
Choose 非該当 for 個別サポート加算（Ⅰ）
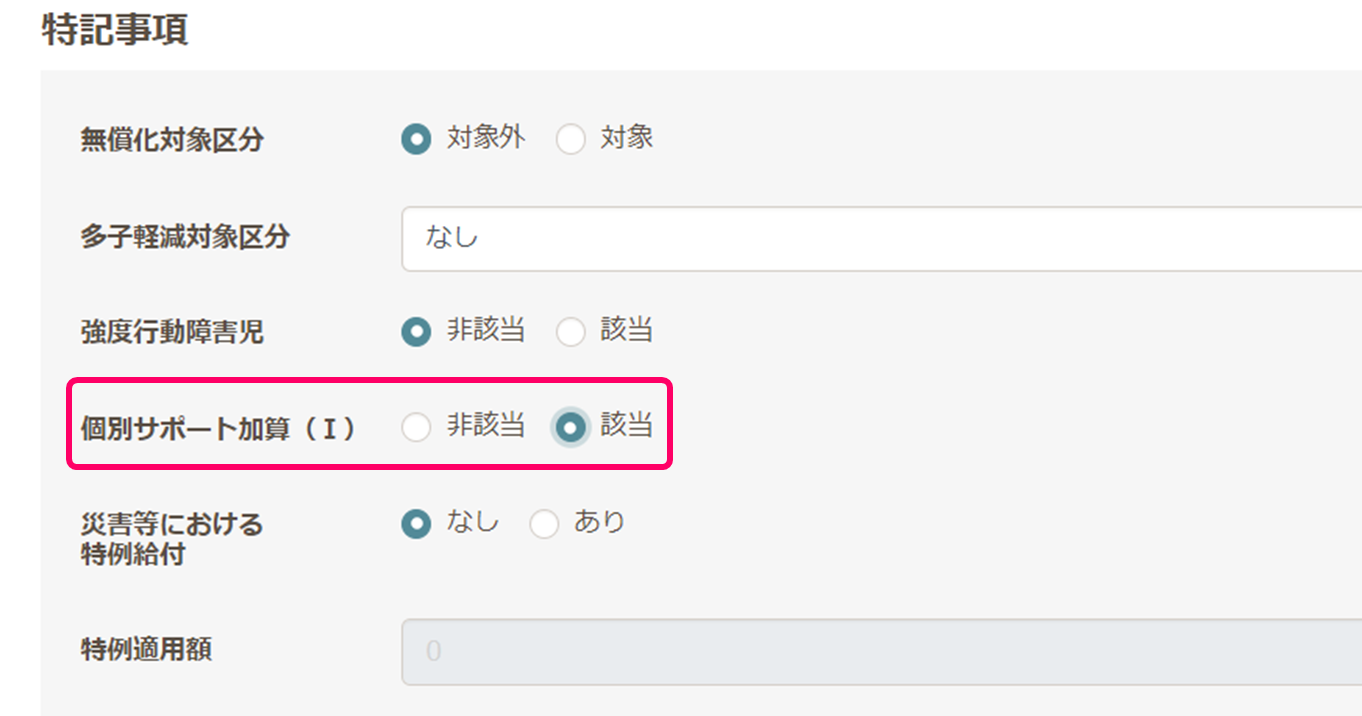[x=416, y=428]
